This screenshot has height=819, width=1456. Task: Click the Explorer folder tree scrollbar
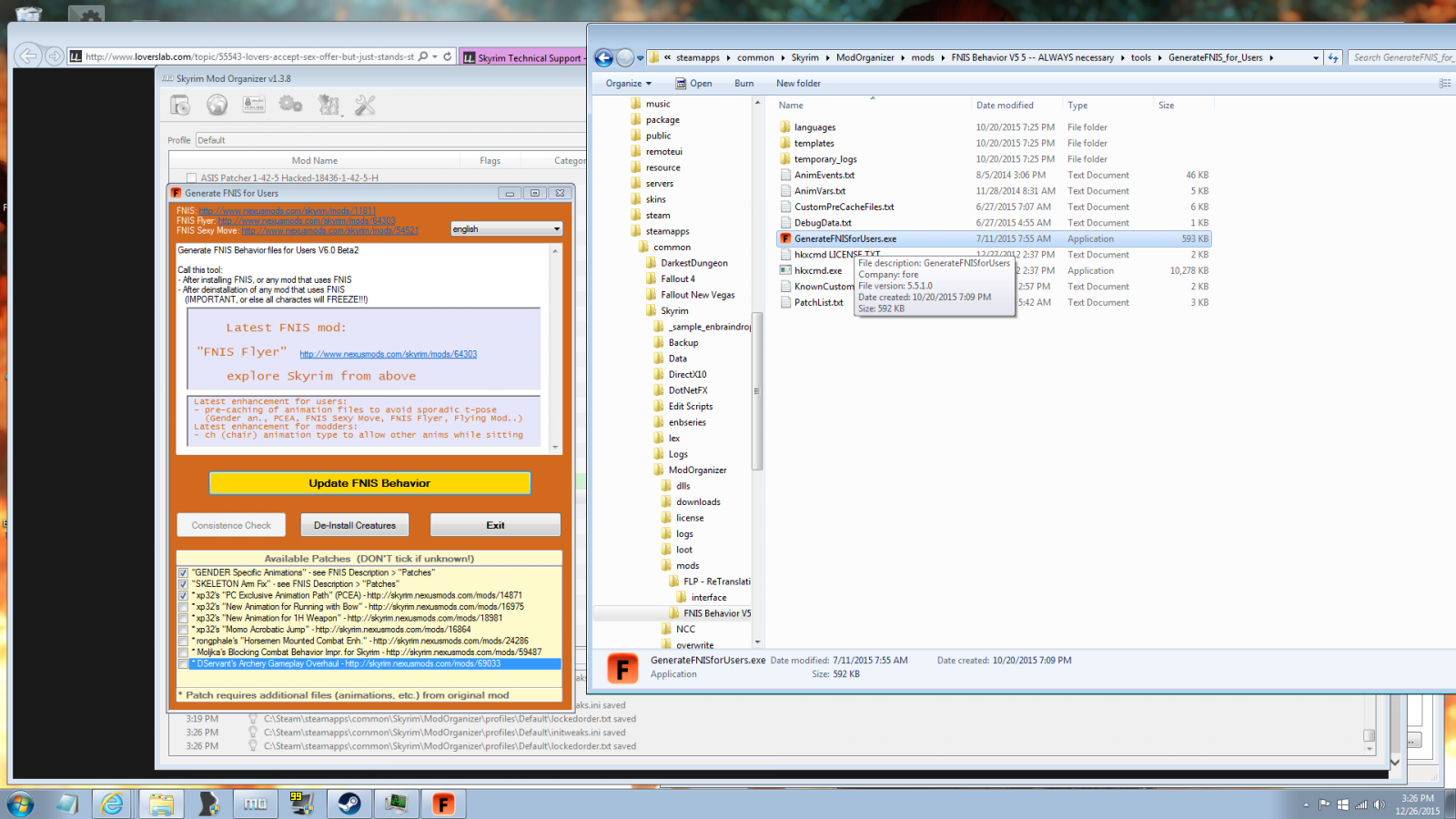[x=757, y=391]
